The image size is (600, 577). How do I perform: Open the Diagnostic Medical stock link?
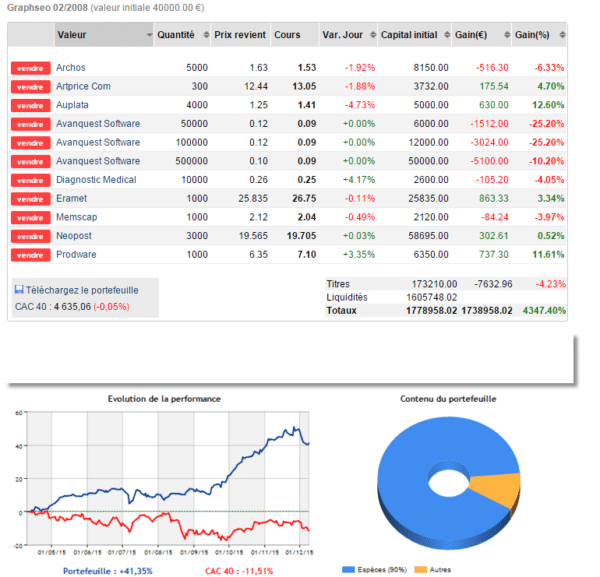coord(96,180)
